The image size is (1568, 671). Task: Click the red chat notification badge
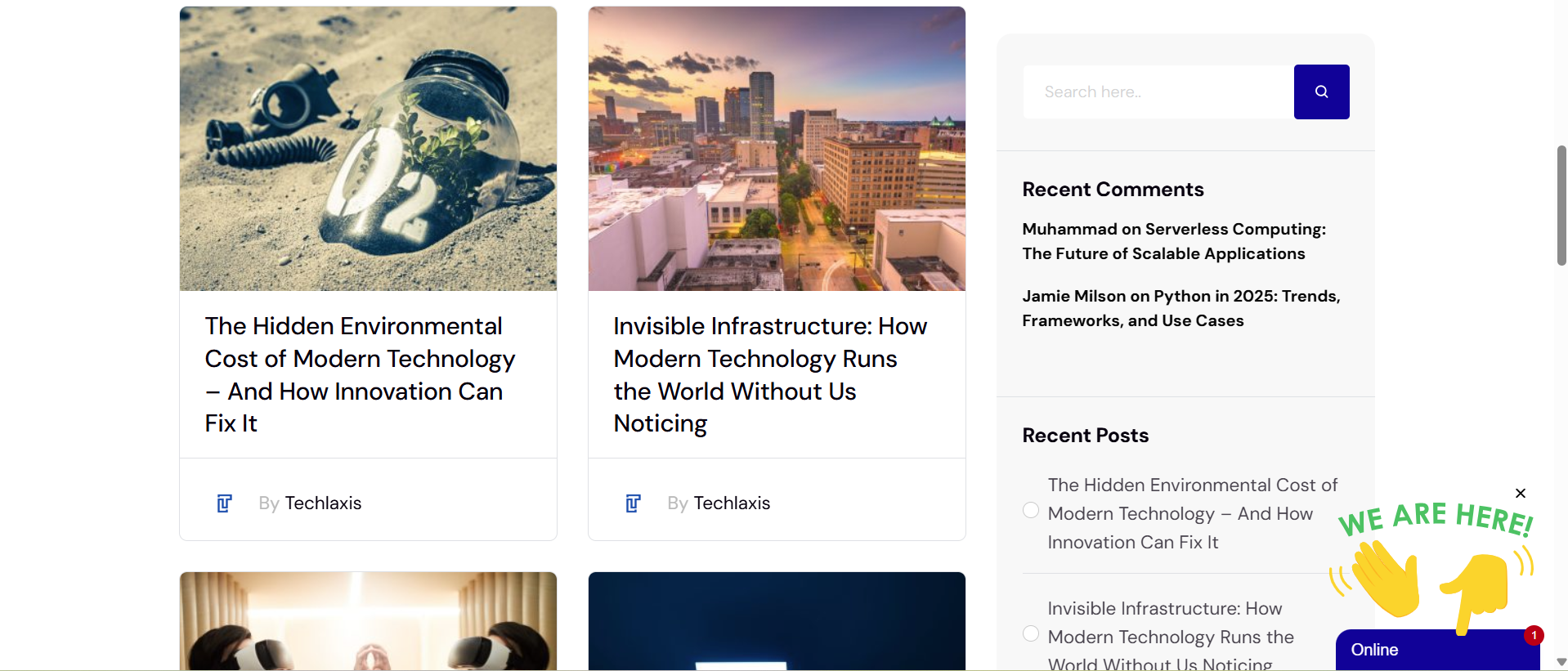(1534, 635)
